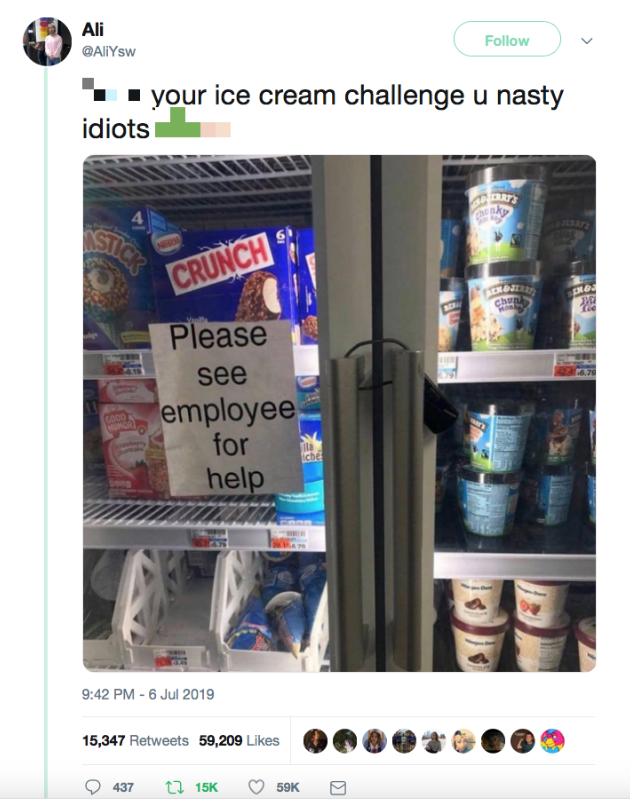The width and height of the screenshot is (630, 799).
Task: Click the retweet arrows icon
Action: (x=175, y=787)
